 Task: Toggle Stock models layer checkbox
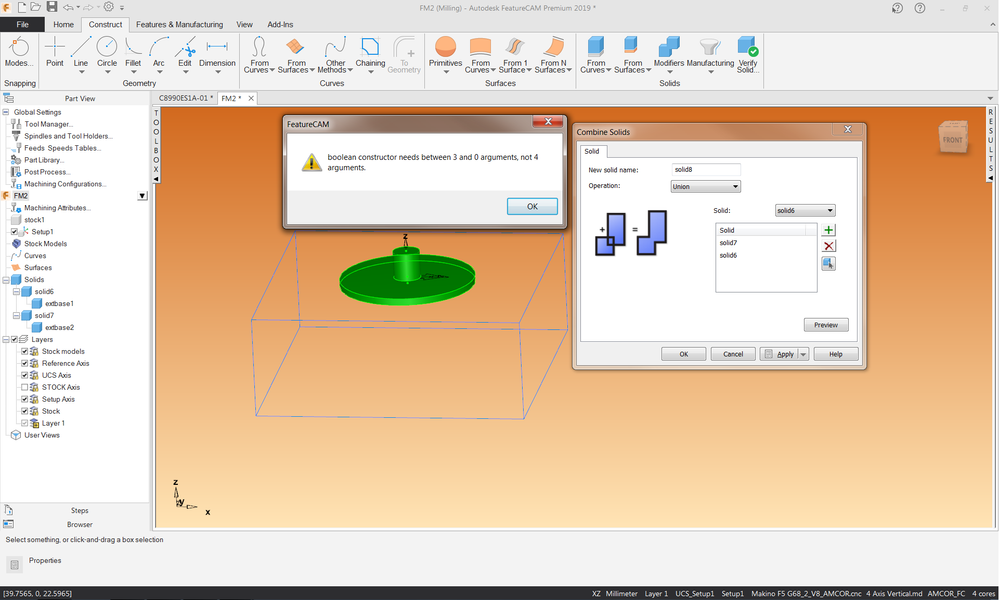click(x=25, y=352)
